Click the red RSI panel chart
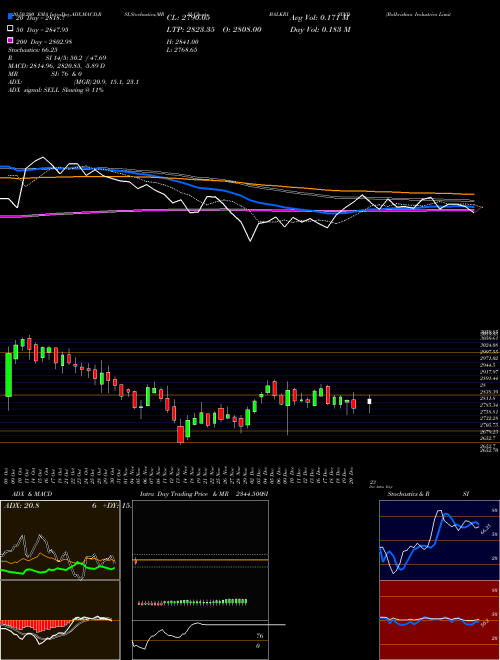Viewport: 500px width, 660px height. 439,620
